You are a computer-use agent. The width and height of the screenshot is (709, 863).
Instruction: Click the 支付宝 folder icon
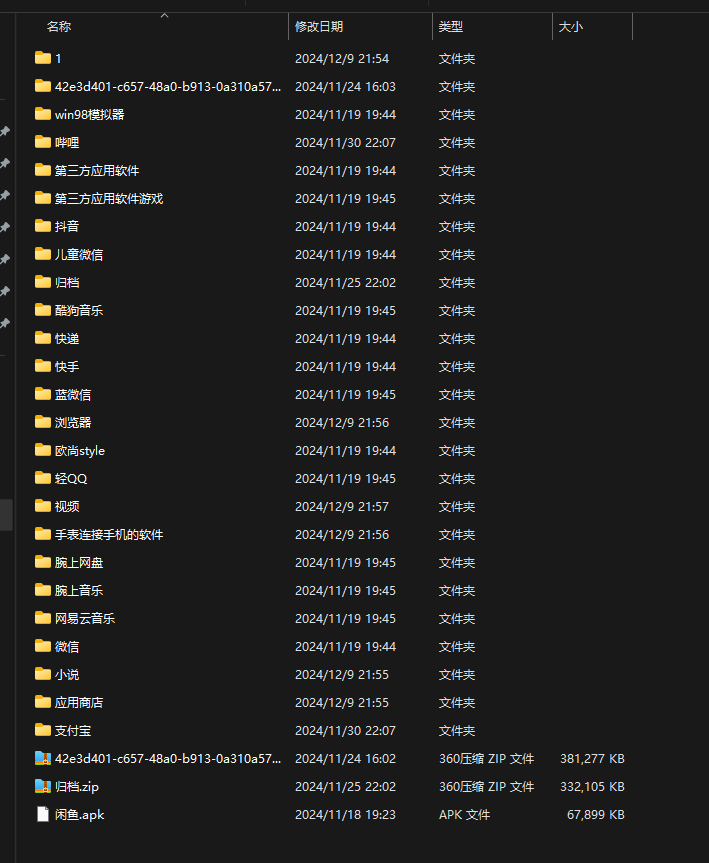coord(42,730)
